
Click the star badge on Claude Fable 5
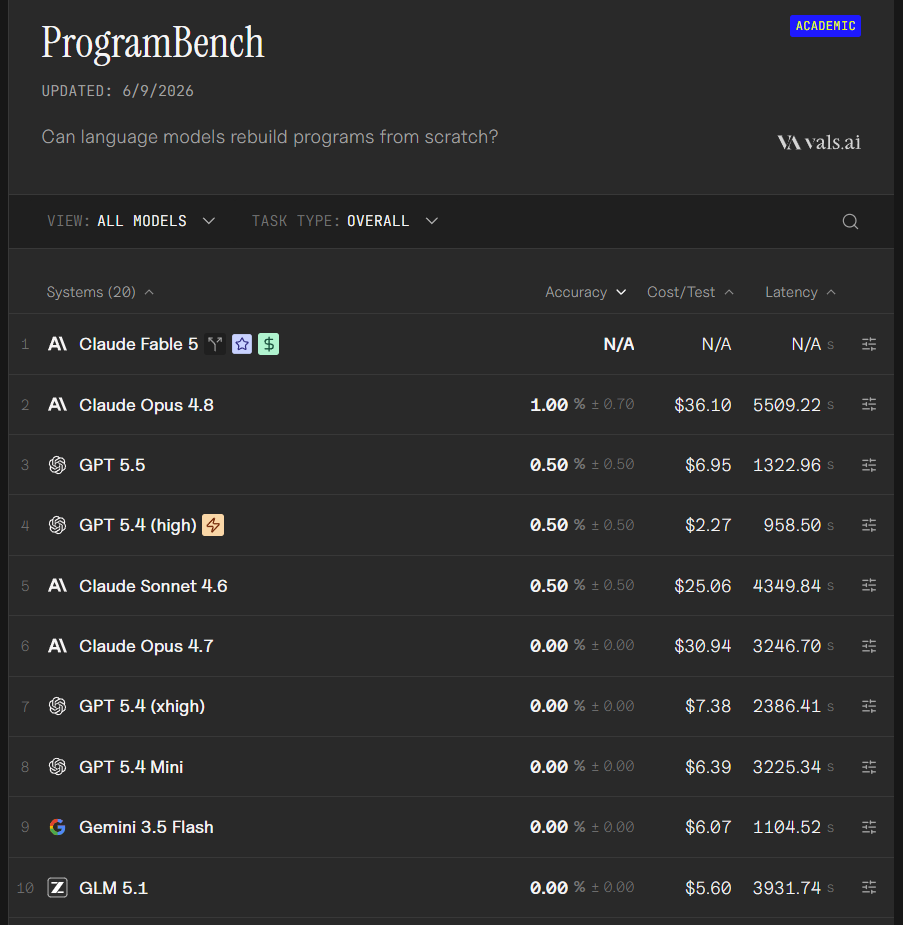[x=242, y=344]
